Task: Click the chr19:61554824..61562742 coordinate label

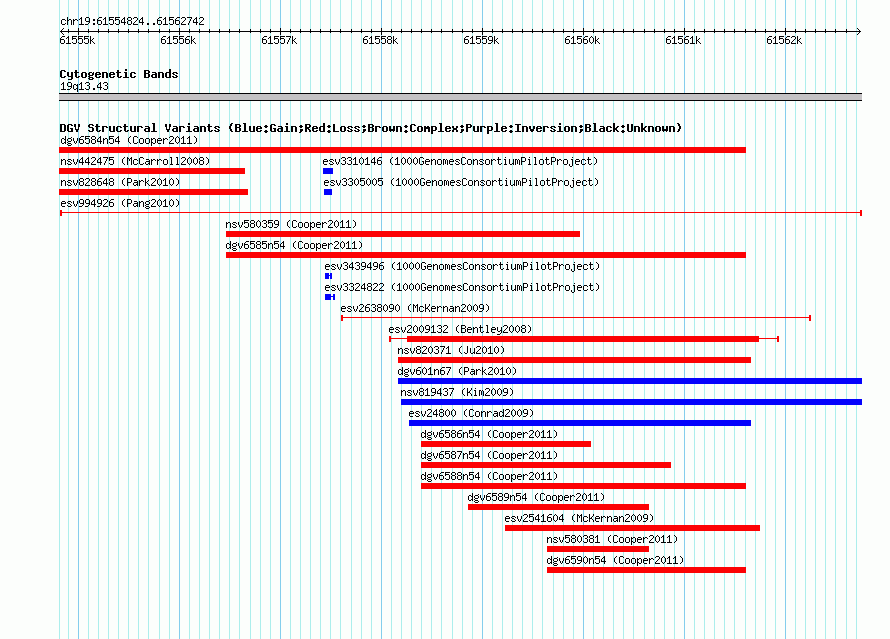Action: tap(132, 21)
